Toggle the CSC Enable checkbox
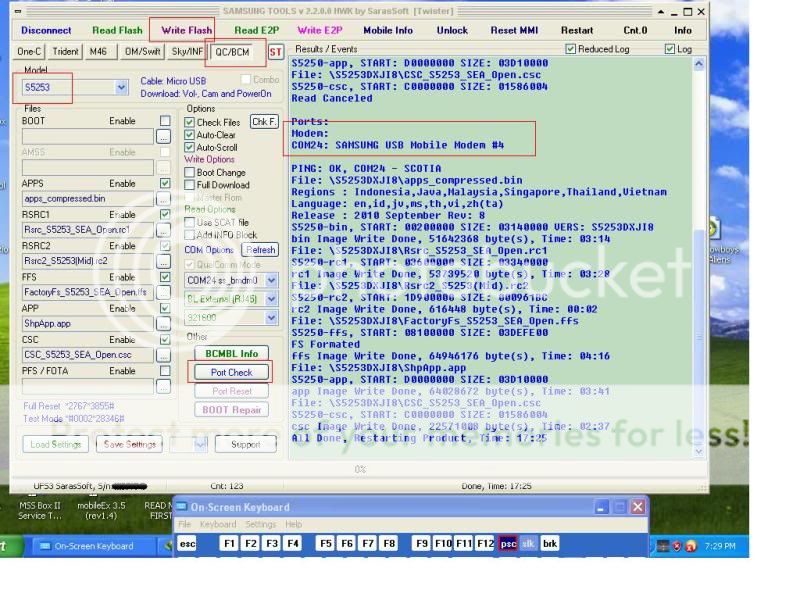 (165, 339)
